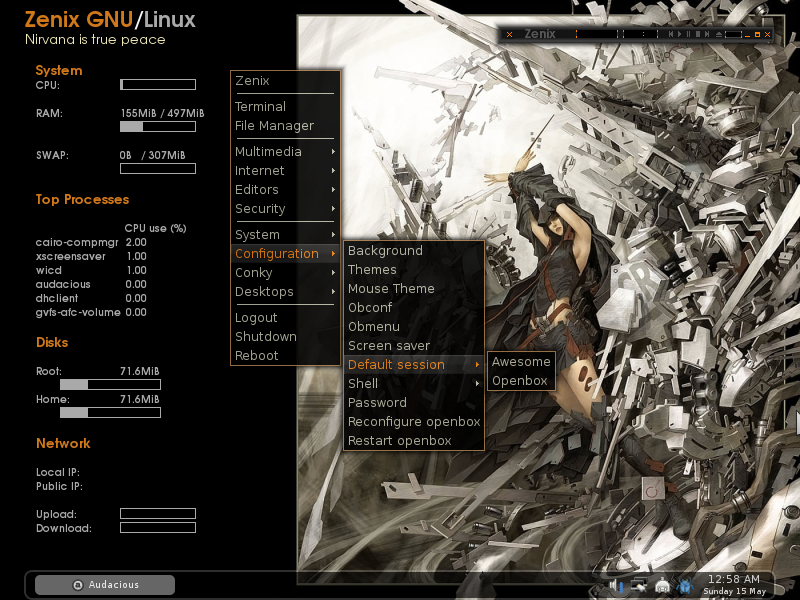Click the highlighted Configuration menu entry

pos(285,254)
